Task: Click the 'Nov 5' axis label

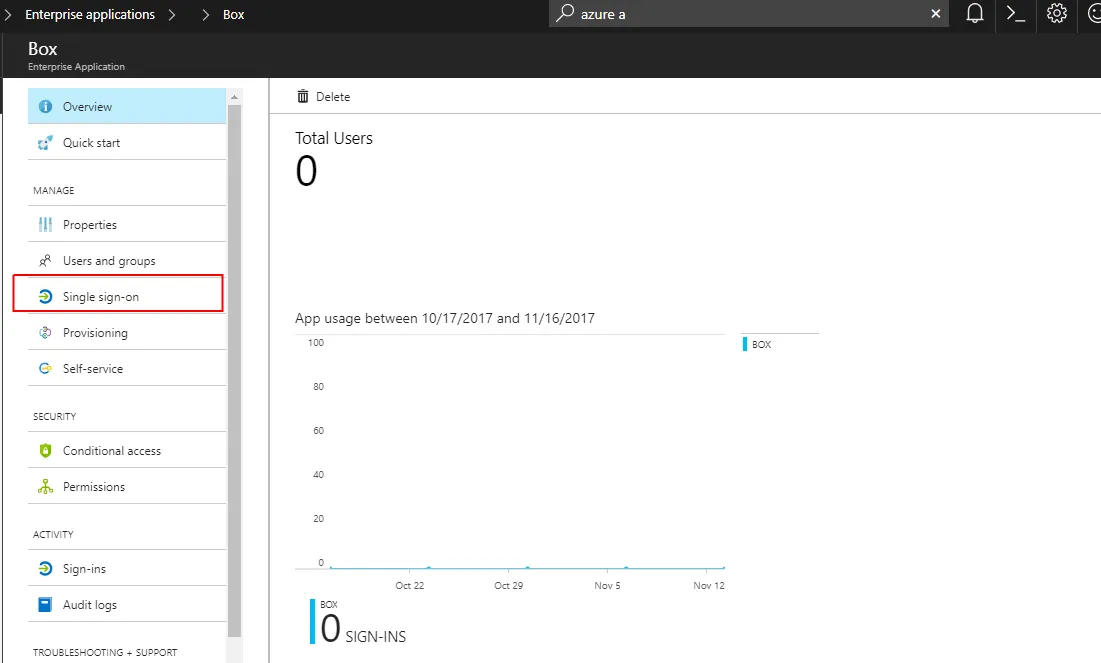Action: click(607, 585)
